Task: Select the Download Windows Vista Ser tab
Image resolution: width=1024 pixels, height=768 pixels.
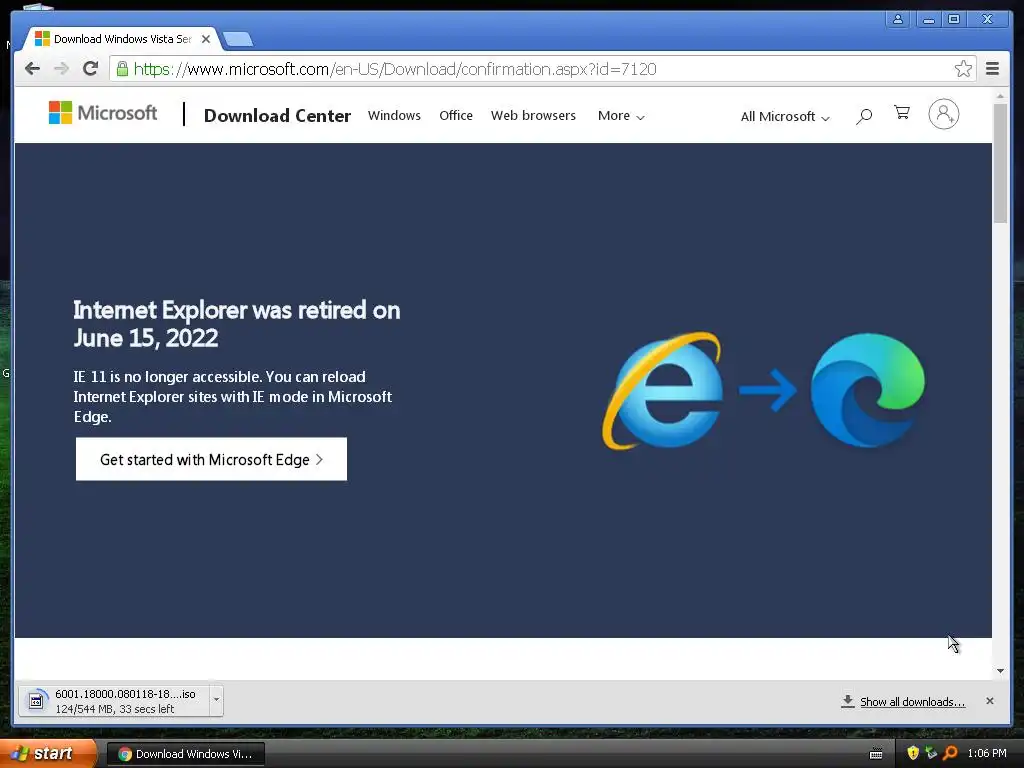Action: (121, 39)
